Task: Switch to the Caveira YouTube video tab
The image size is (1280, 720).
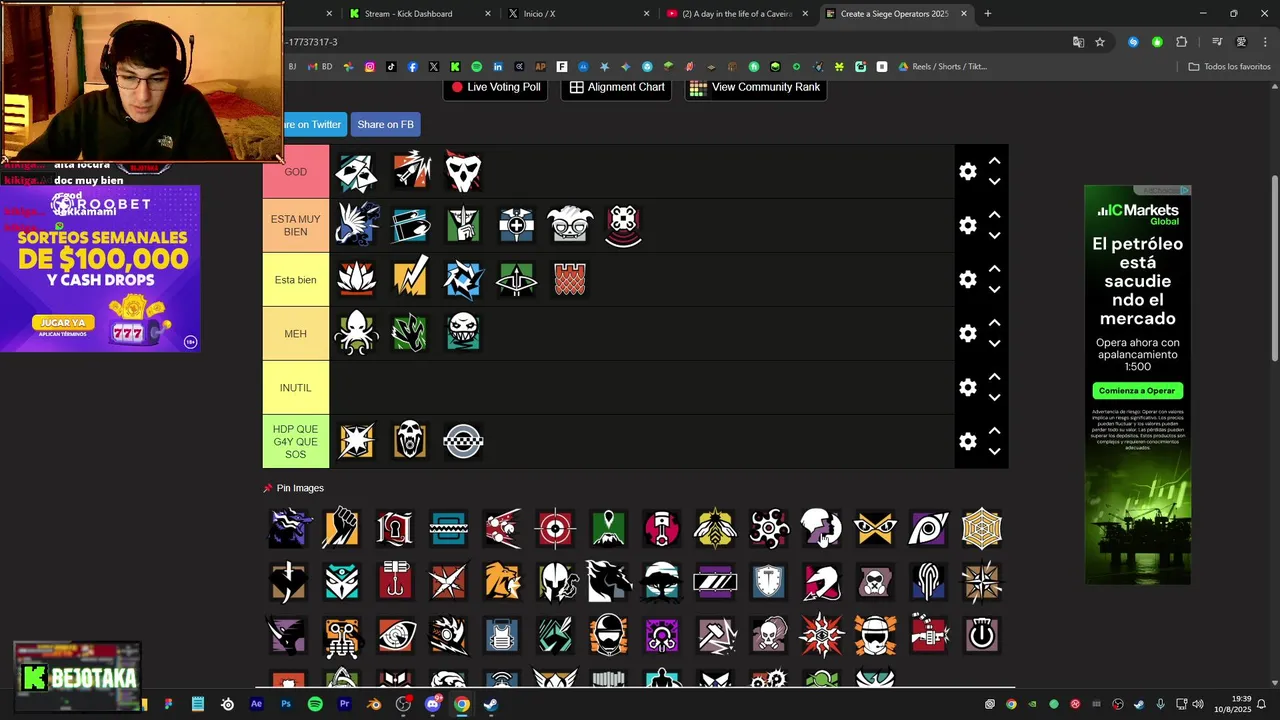Action: pos(737,14)
